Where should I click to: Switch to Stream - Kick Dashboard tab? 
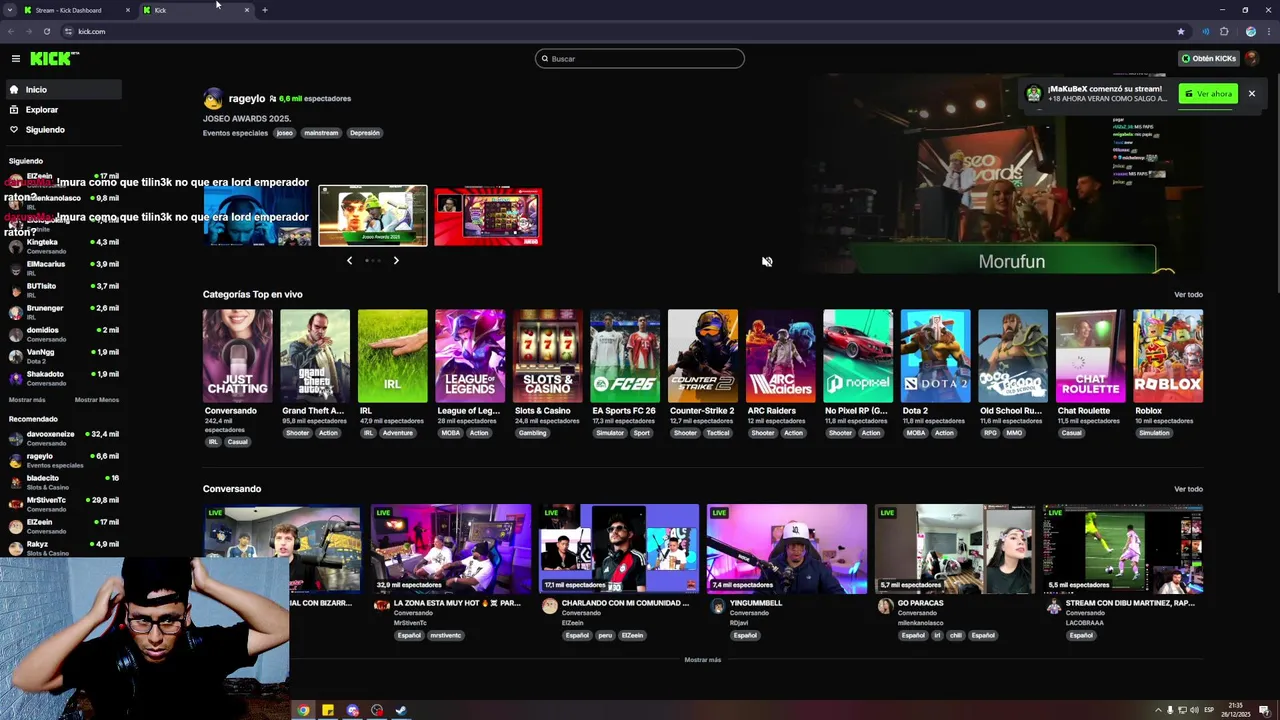78,10
